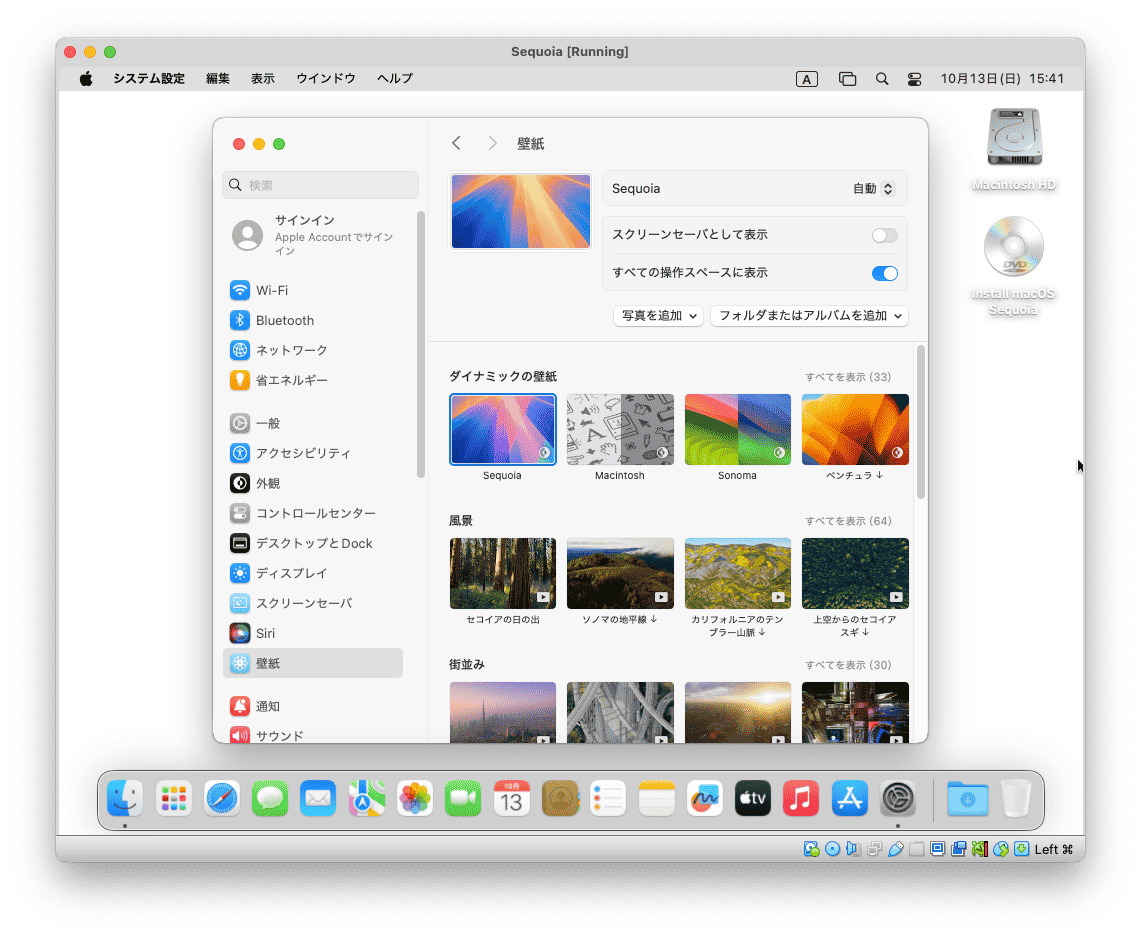
Task: Launch Mail from the Dock
Action: click(318, 798)
